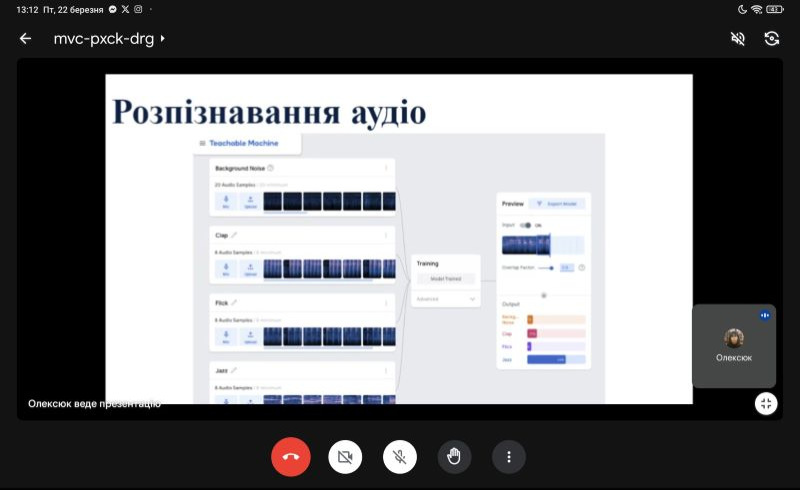This screenshot has width=800, height=490.
Task: Toggle the speaker audio off icon
Action: 738,39
